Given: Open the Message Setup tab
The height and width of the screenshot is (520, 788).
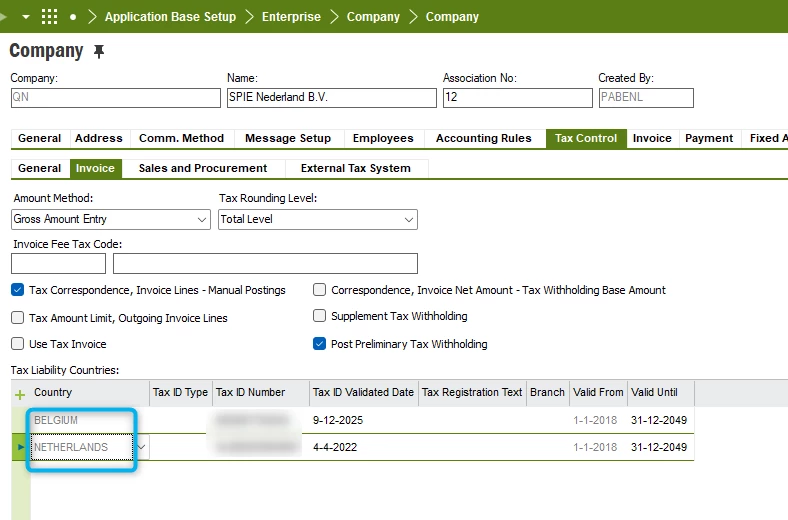Looking at the screenshot, I should [x=288, y=138].
